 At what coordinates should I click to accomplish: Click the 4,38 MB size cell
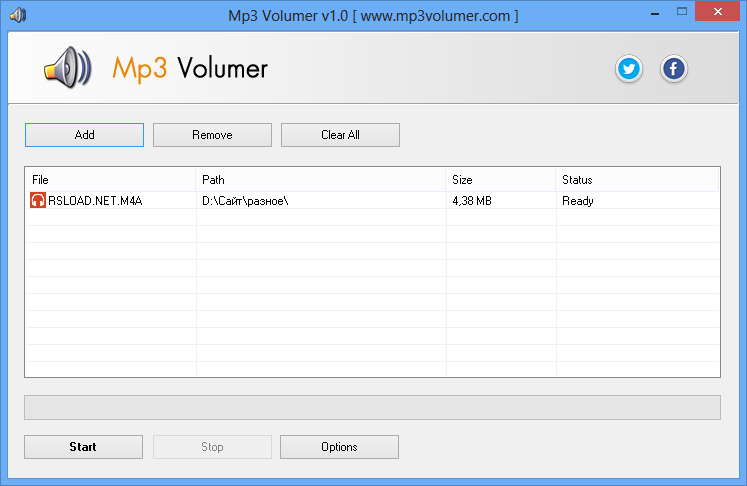pyautogui.click(x=472, y=201)
